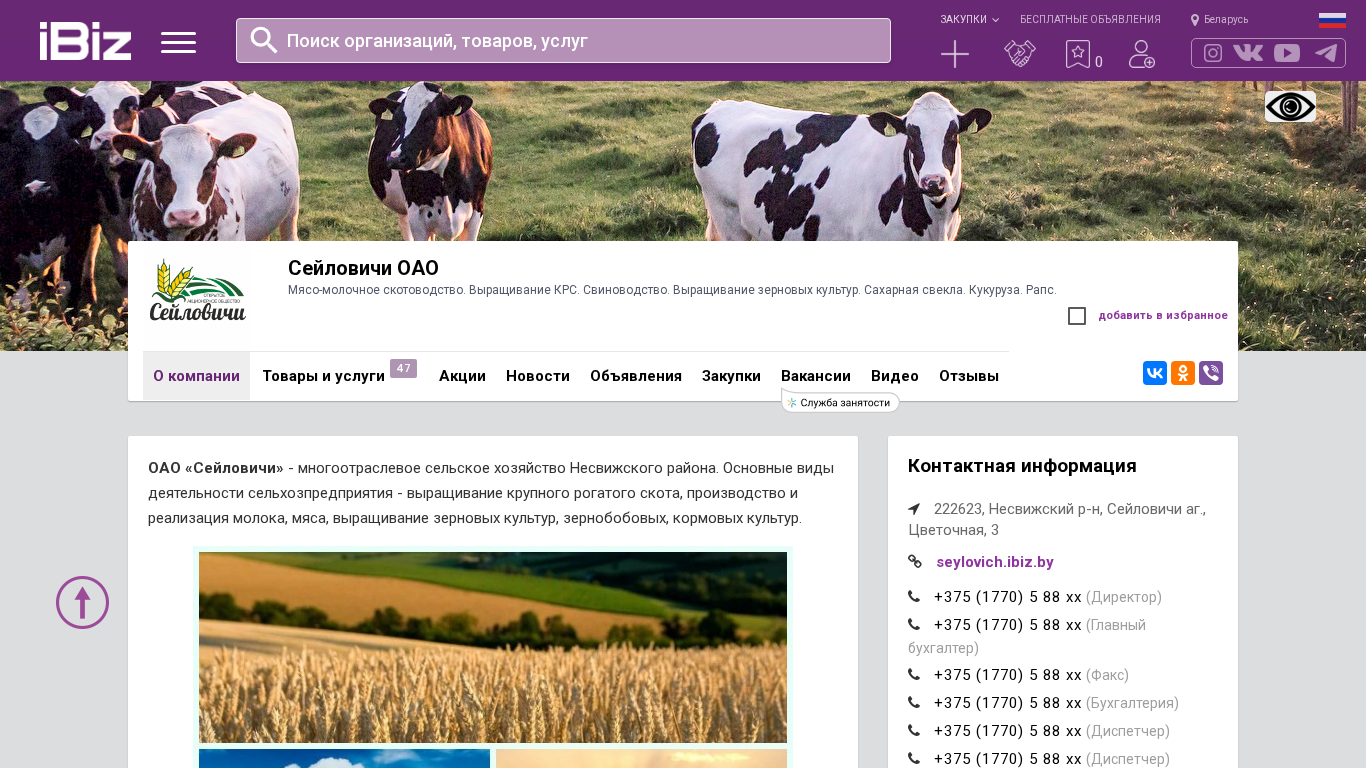Reveal the Директор phone number
The height and width of the screenshot is (768, 1366).
coord(1007,597)
